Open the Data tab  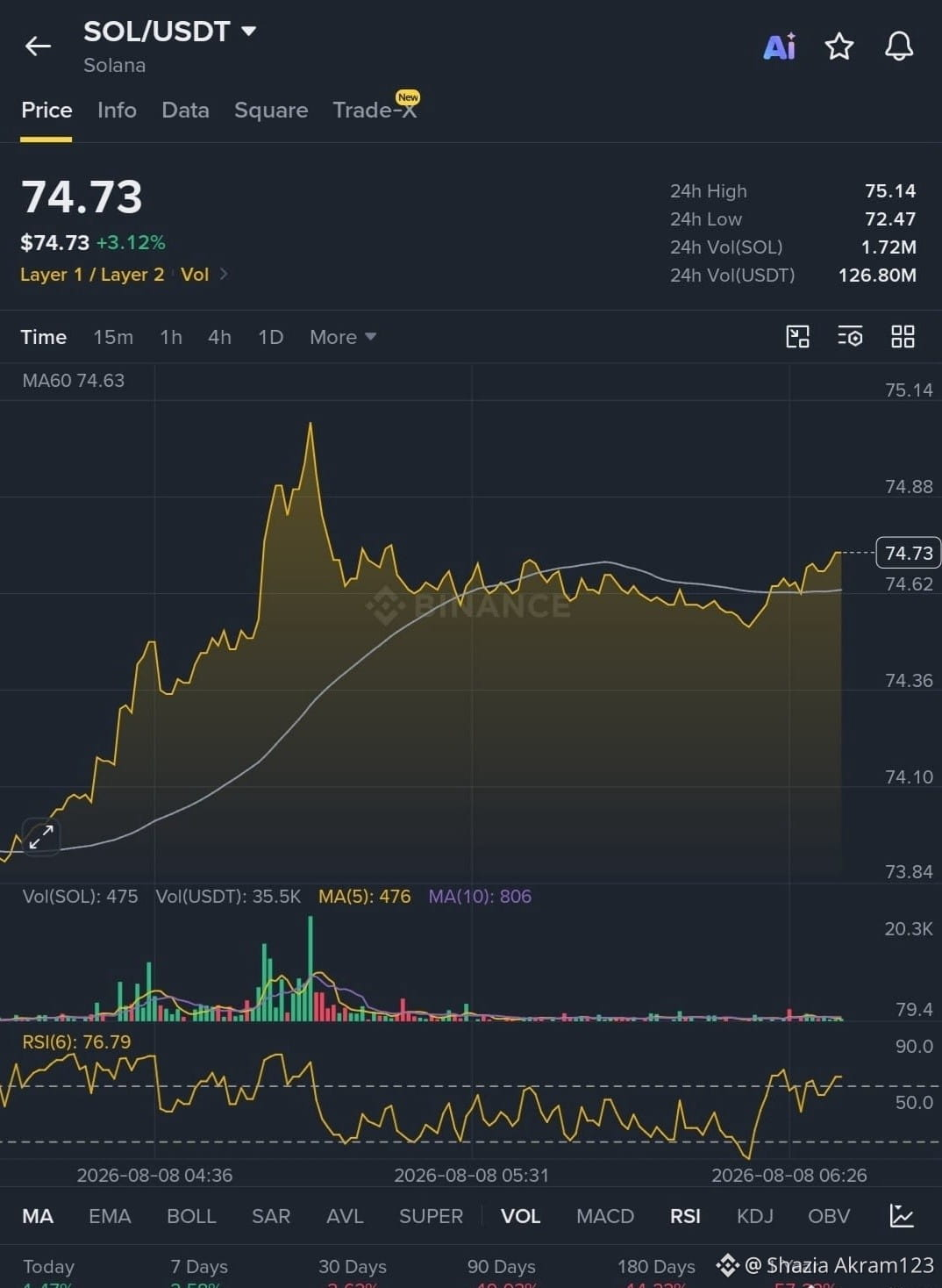pyautogui.click(x=185, y=110)
